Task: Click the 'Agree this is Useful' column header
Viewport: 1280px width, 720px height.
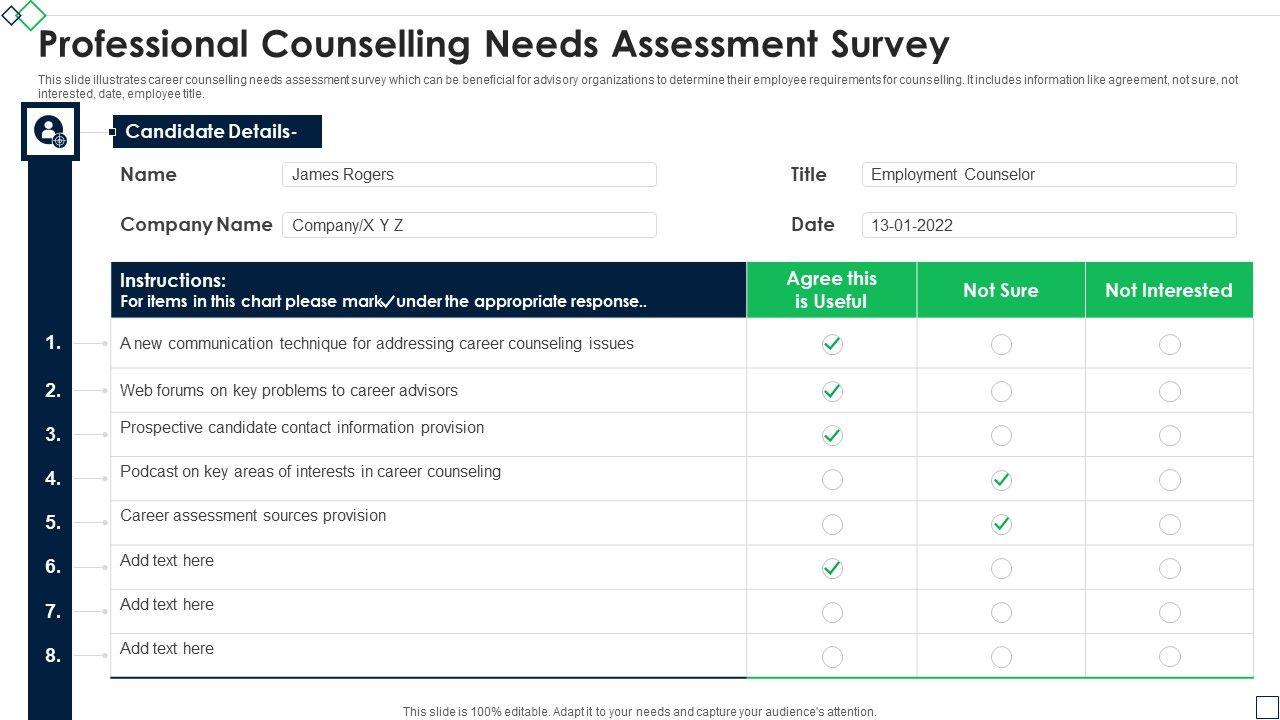Action: point(831,290)
